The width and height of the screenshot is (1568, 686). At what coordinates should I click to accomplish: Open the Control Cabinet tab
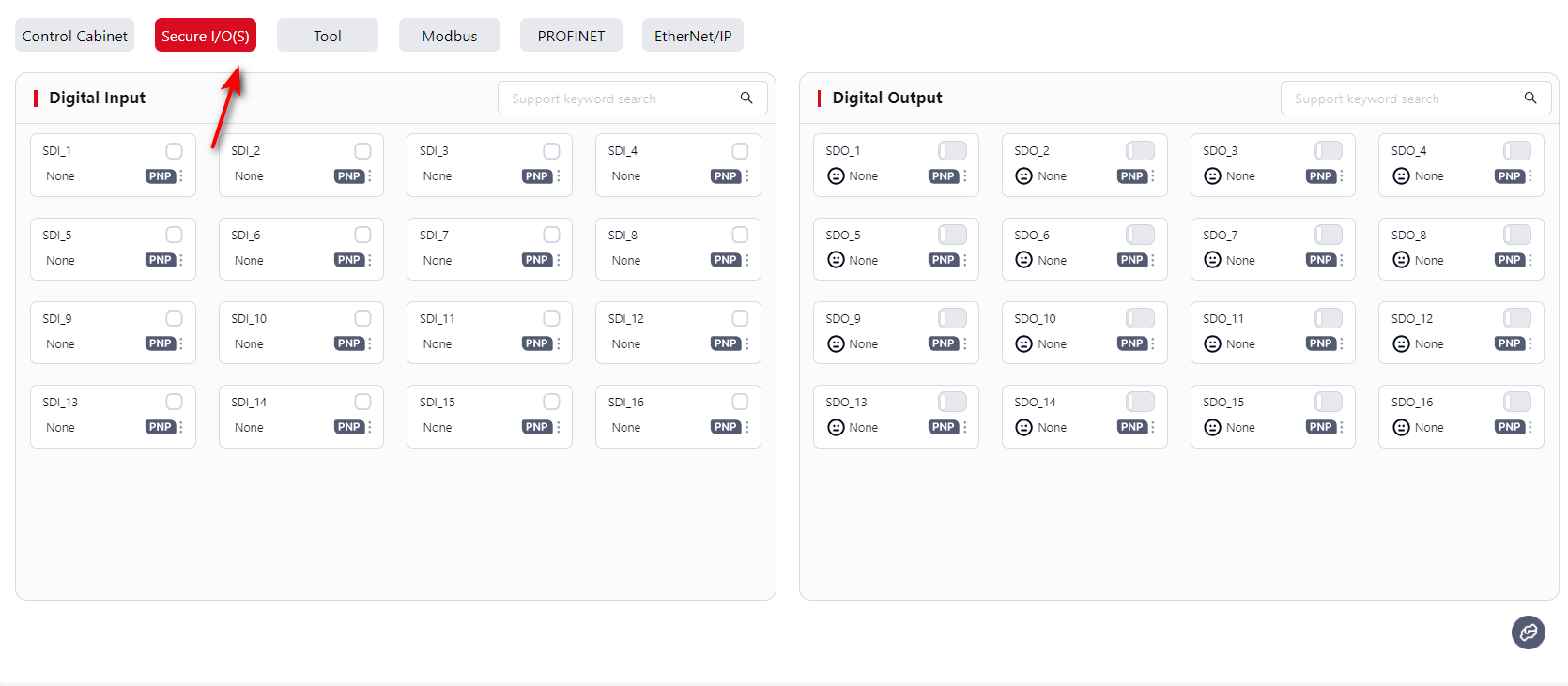pos(74,36)
